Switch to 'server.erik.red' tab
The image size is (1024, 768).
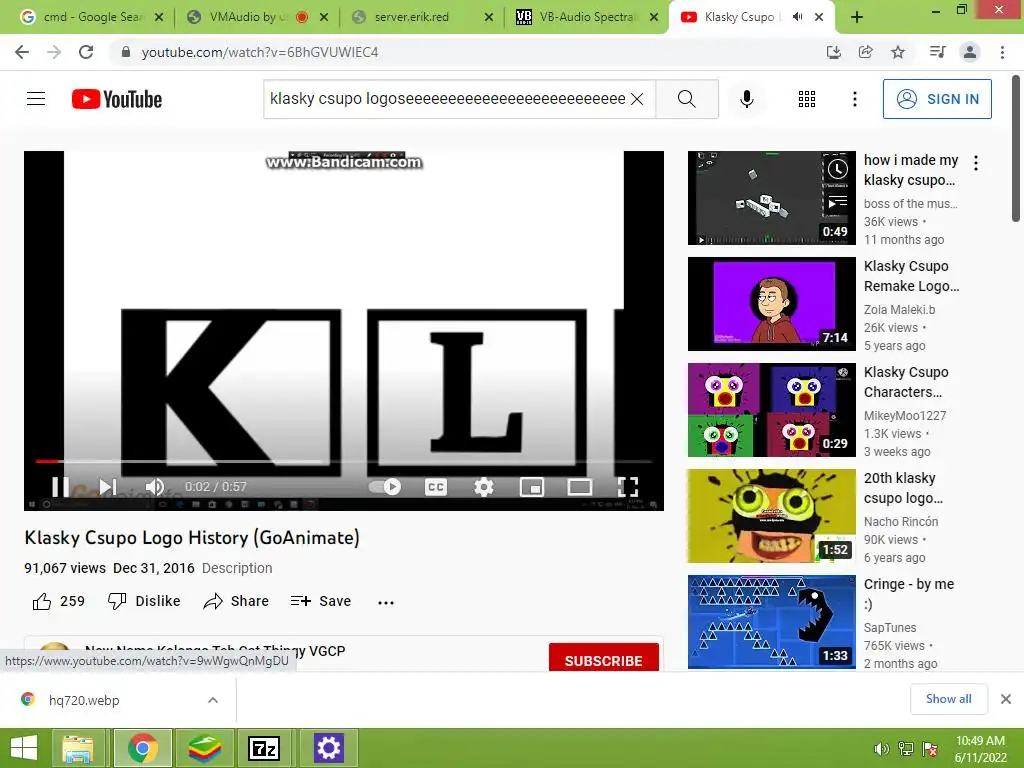(423, 17)
